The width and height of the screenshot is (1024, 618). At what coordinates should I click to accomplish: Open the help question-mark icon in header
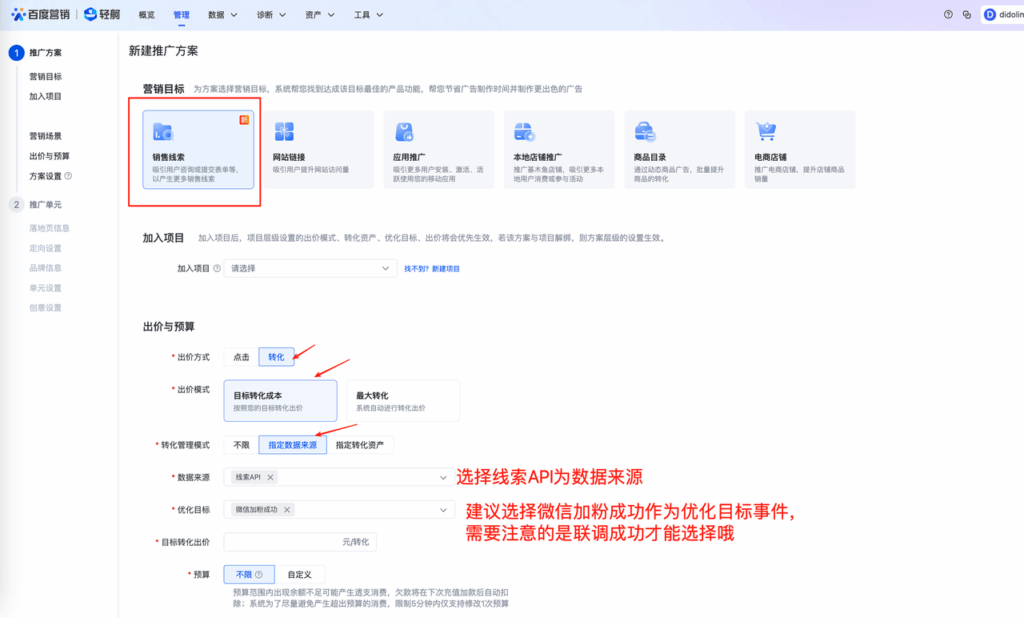(x=948, y=15)
